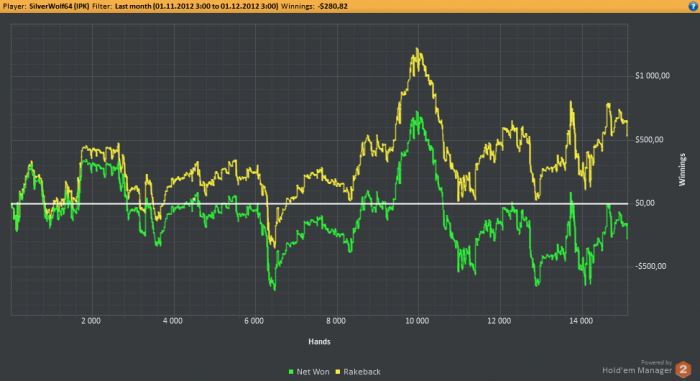Image resolution: width=700 pixels, height=381 pixels.
Task: Click the Winnings axis title
Action: pyautogui.click(x=682, y=169)
